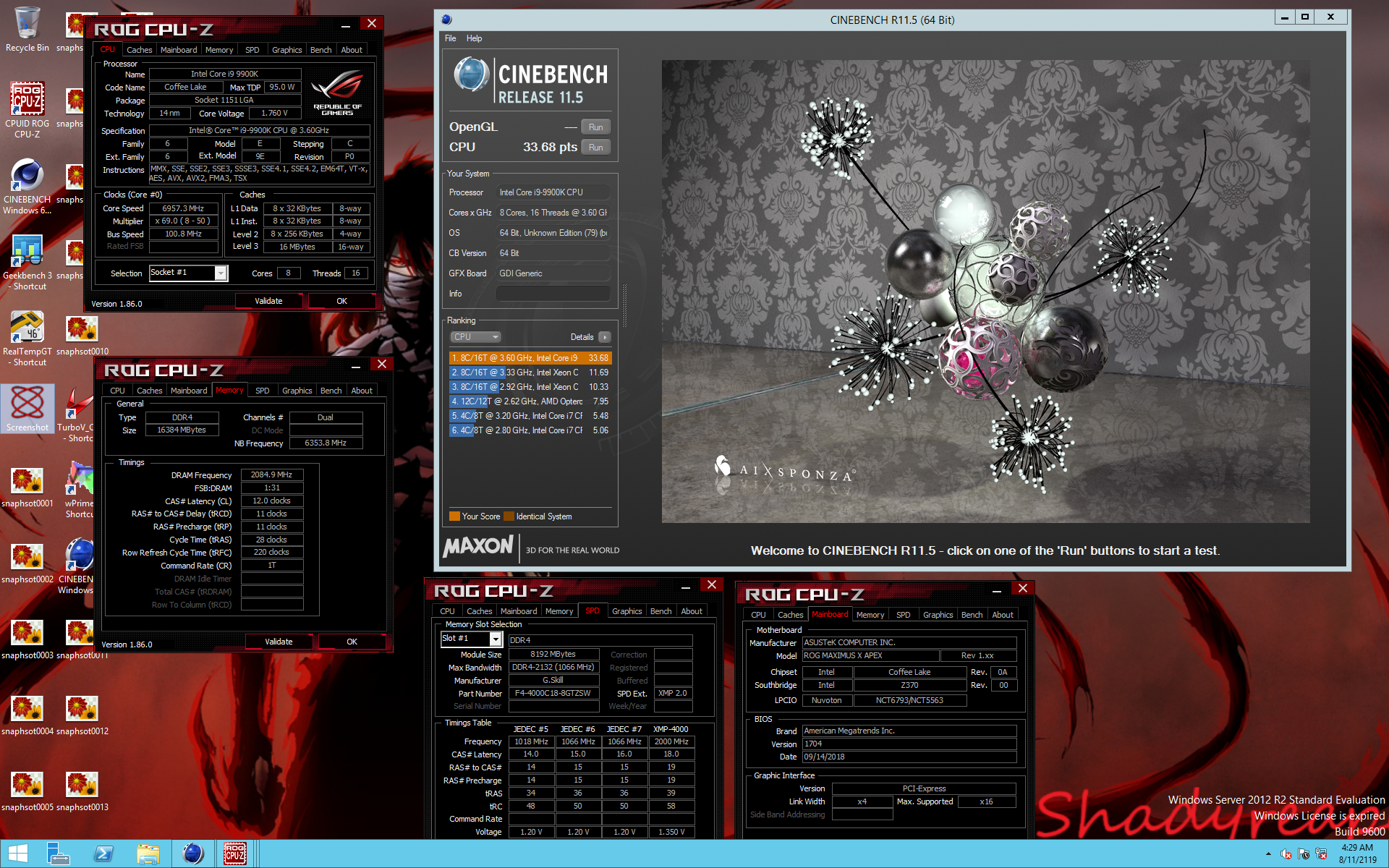
Task: Switch to ROG CPU-Z via taskbar icon
Action: coord(235,854)
